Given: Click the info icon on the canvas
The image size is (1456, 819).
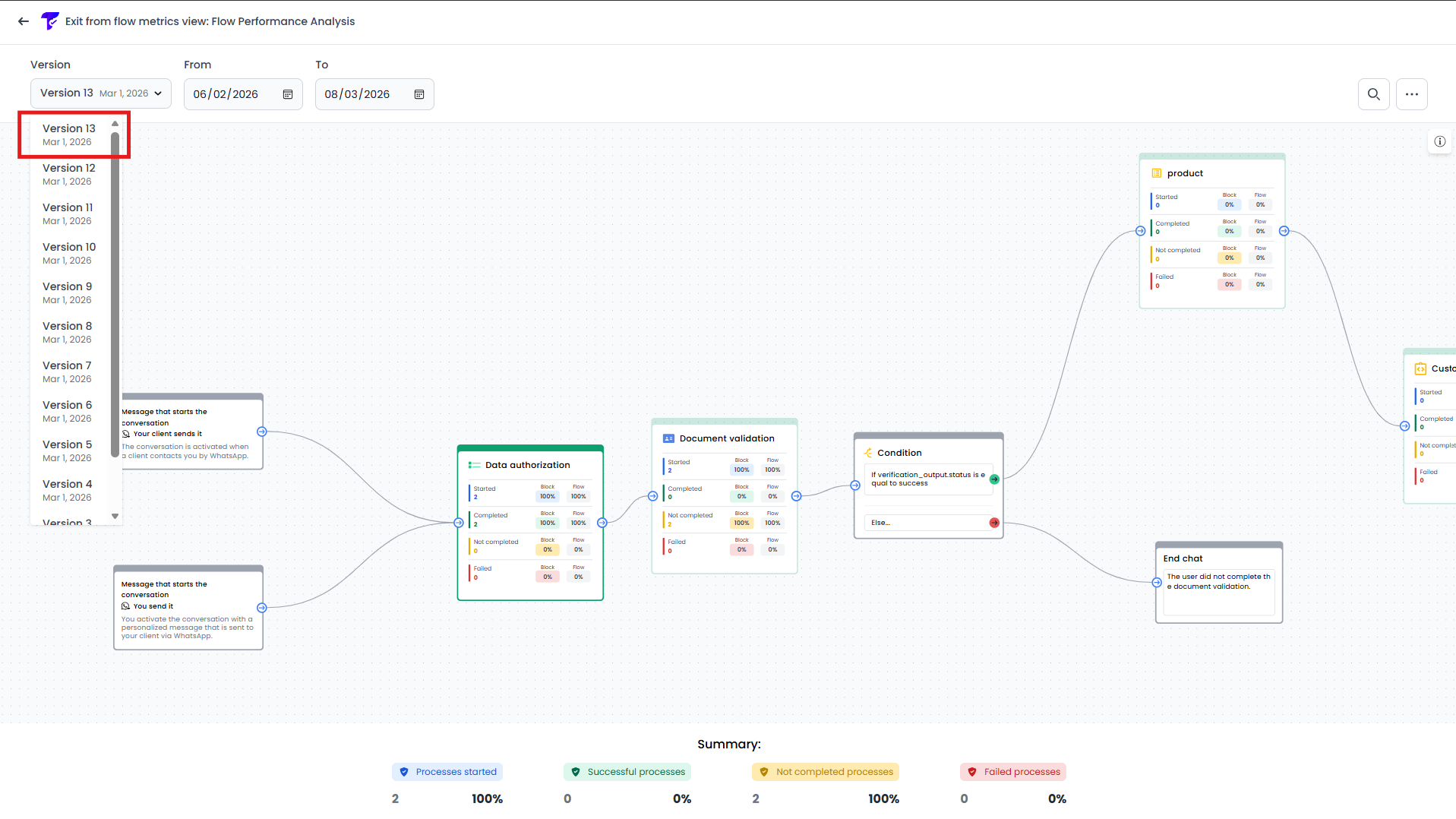Looking at the screenshot, I should (1439, 141).
